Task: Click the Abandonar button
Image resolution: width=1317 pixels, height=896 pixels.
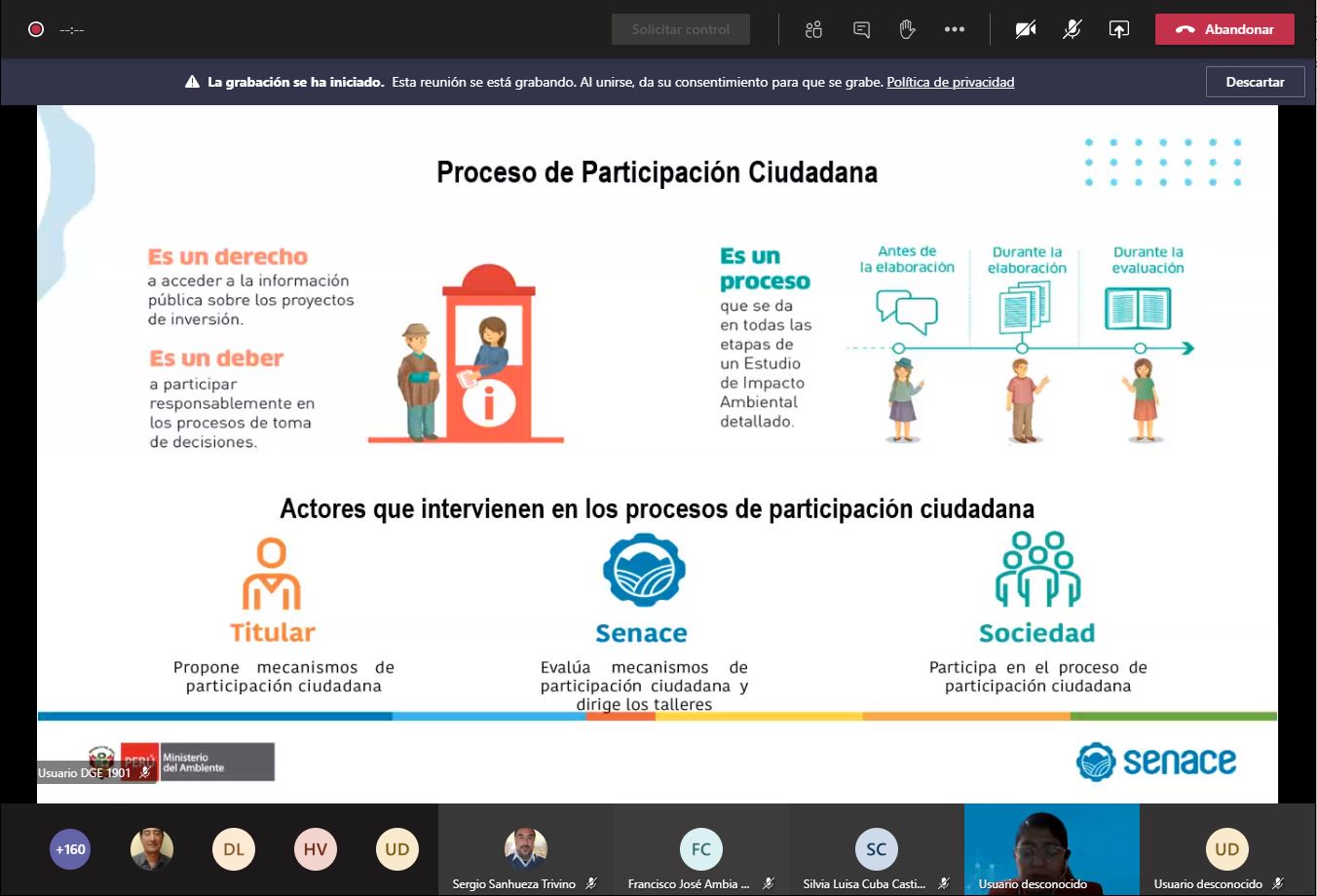Action: click(1224, 29)
